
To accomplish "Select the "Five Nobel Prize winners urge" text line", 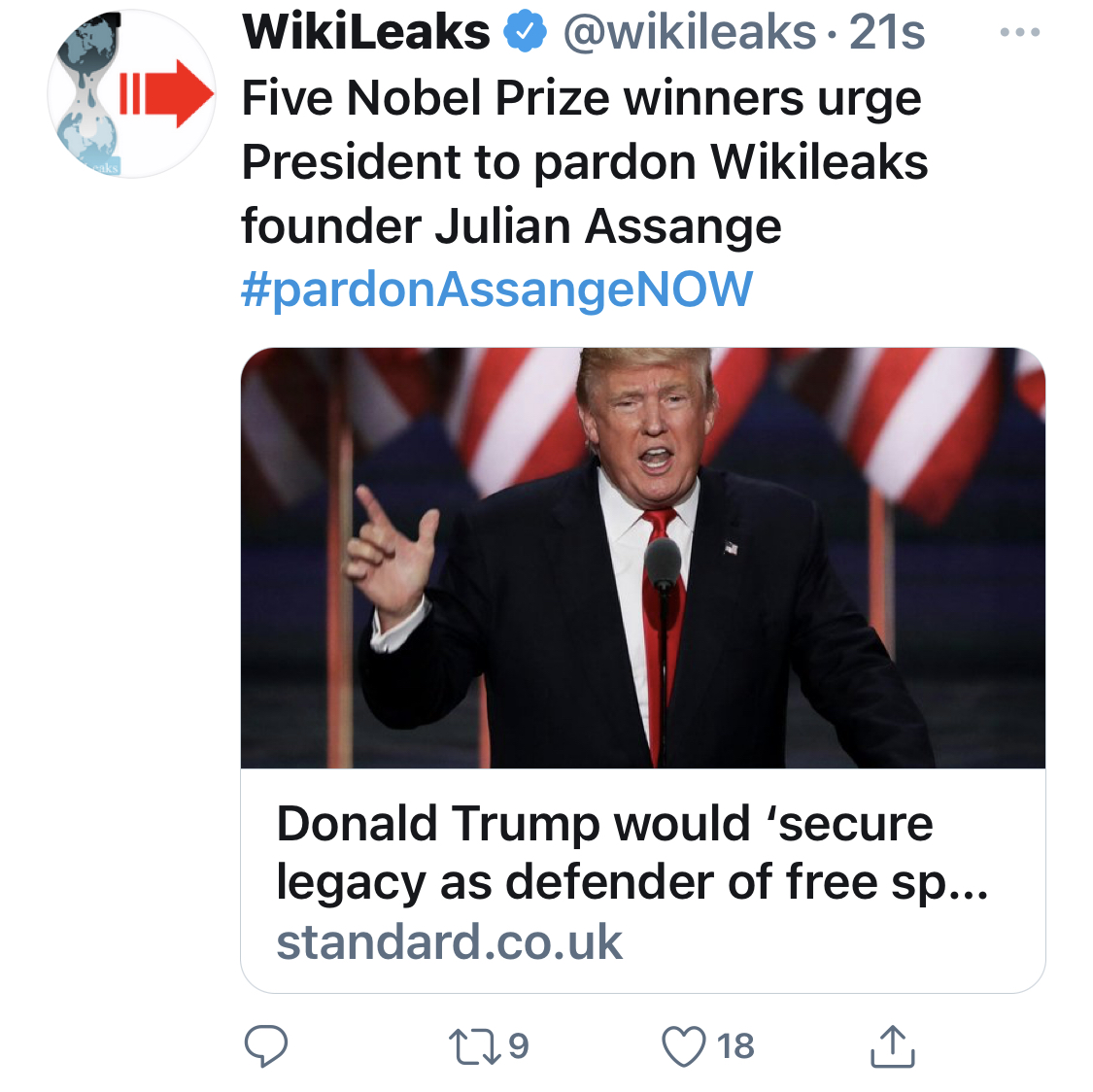I will pyautogui.click(x=581, y=98).
